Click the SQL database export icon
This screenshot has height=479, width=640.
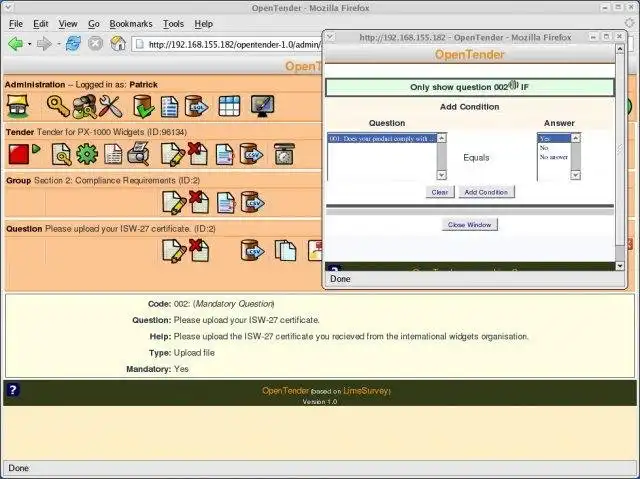click(x=196, y=106)
